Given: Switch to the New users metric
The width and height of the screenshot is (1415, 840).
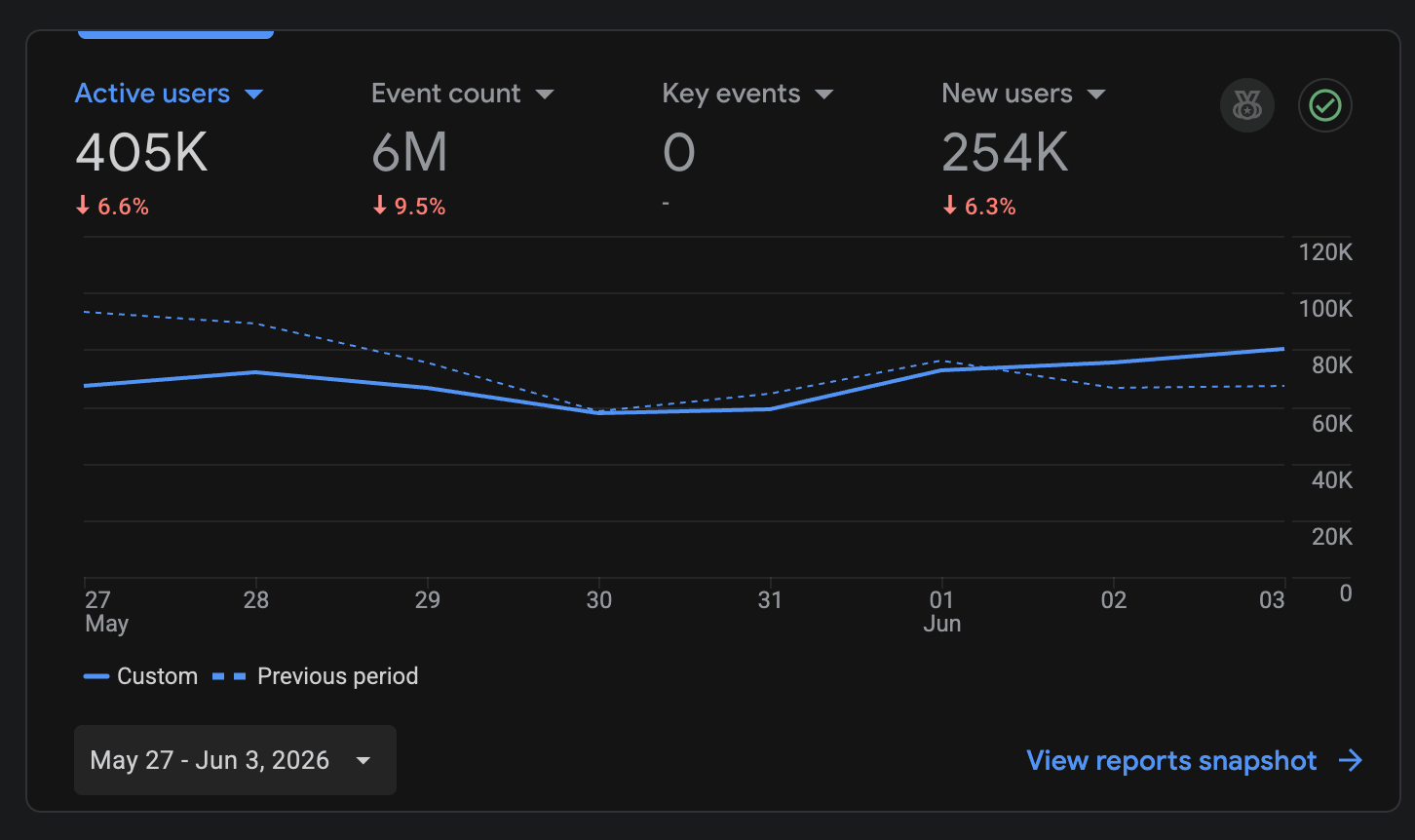Looking at the screenshot, I should point(1007,94).
